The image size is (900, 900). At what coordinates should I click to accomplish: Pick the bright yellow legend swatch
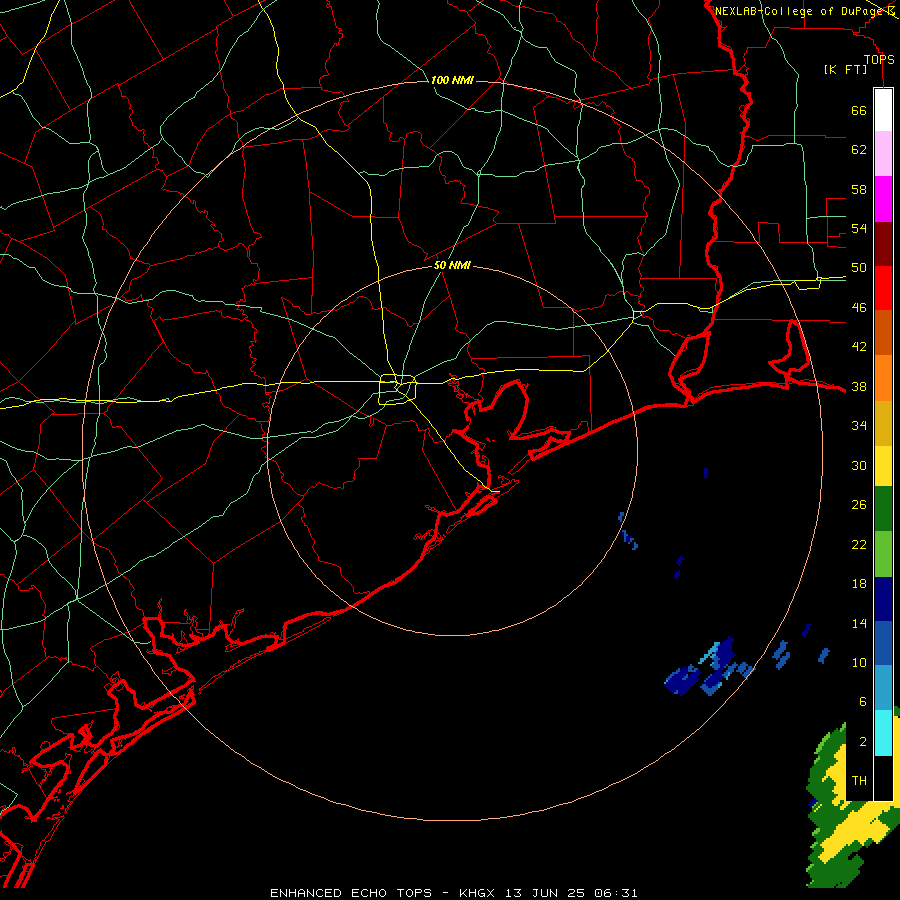(x=883, y=465)
